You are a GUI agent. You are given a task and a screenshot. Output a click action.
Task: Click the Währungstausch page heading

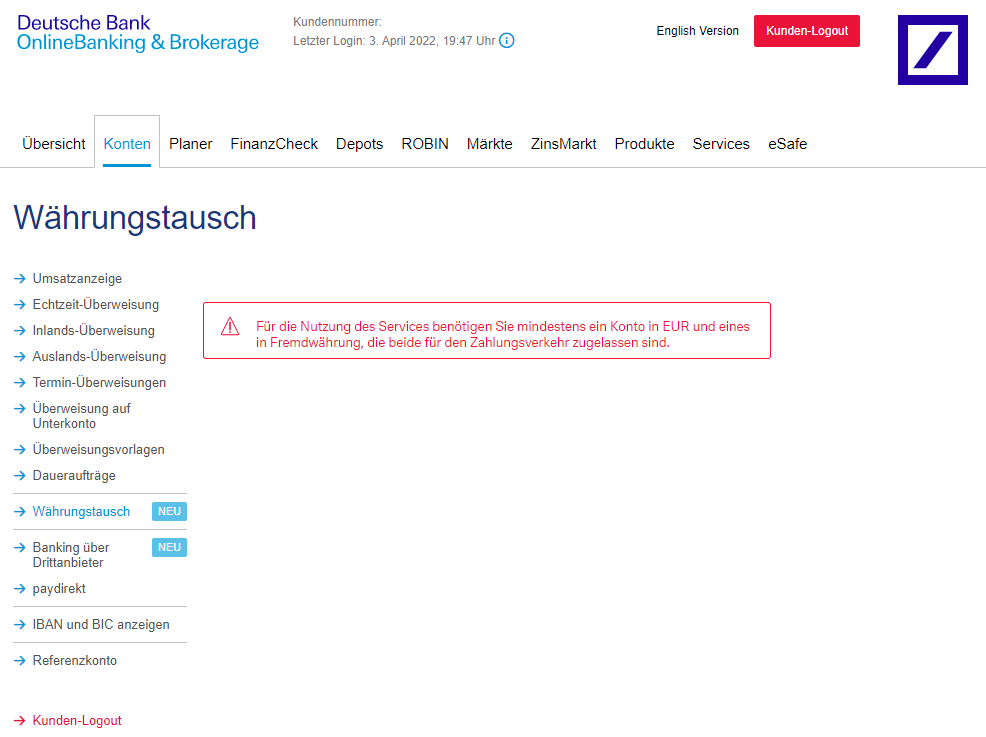pos(135,218)
